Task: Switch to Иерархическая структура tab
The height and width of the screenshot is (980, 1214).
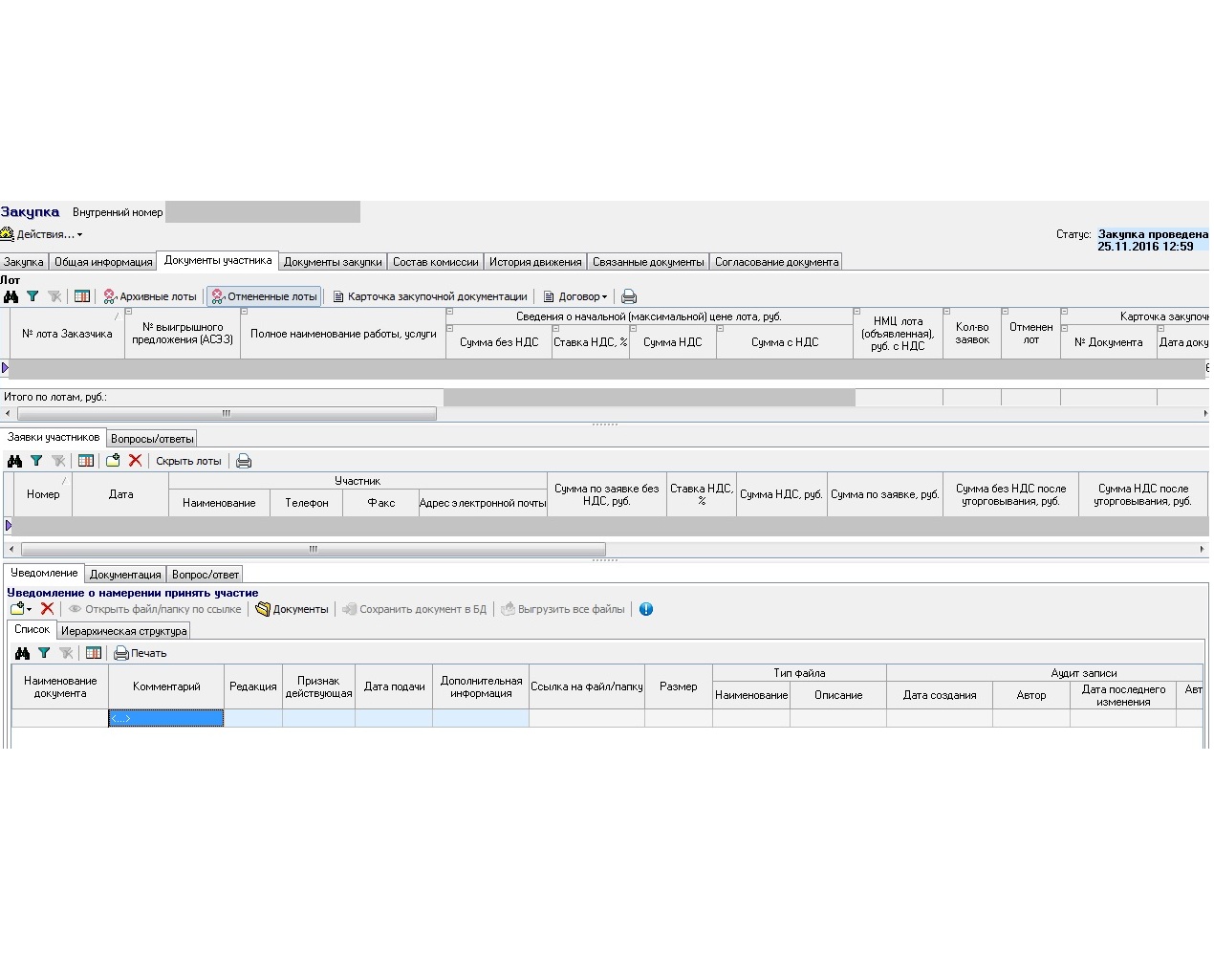Action: click(123, 631)
